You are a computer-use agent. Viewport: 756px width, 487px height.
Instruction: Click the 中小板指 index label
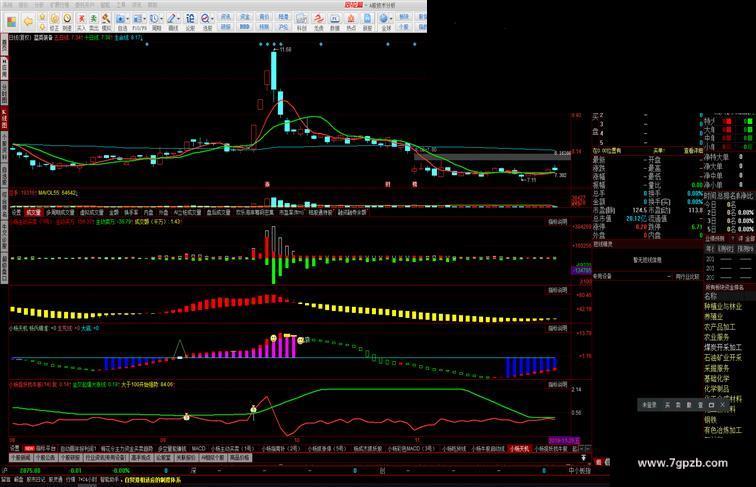pyautogui.click(x=579, y=470)
